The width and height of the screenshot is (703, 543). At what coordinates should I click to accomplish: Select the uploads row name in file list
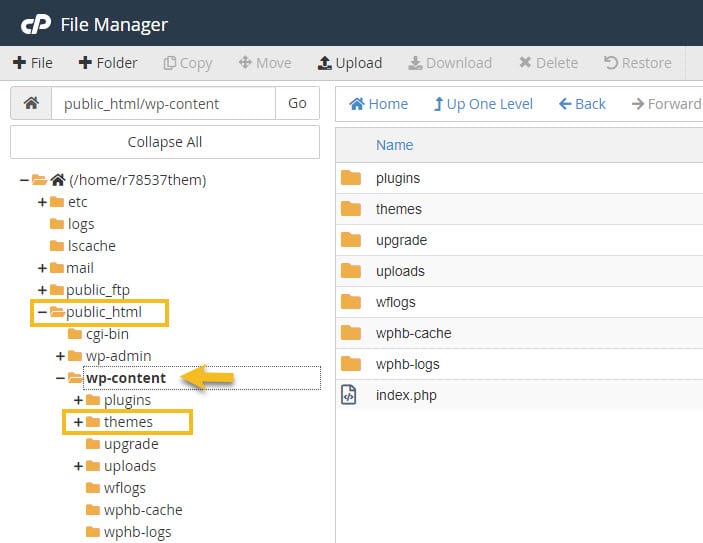point(400,271)
